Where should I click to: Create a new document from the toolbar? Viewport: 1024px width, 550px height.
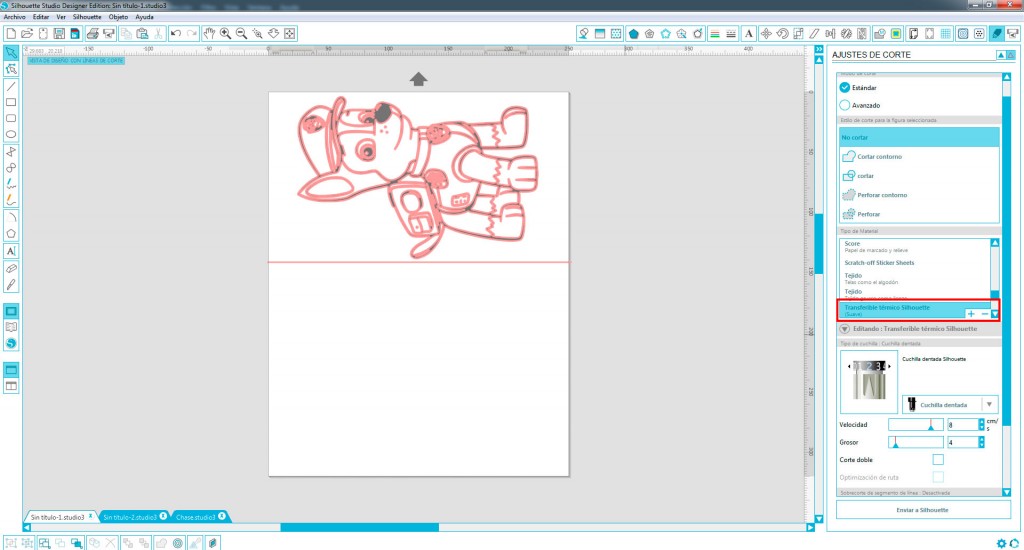[11, 33]
